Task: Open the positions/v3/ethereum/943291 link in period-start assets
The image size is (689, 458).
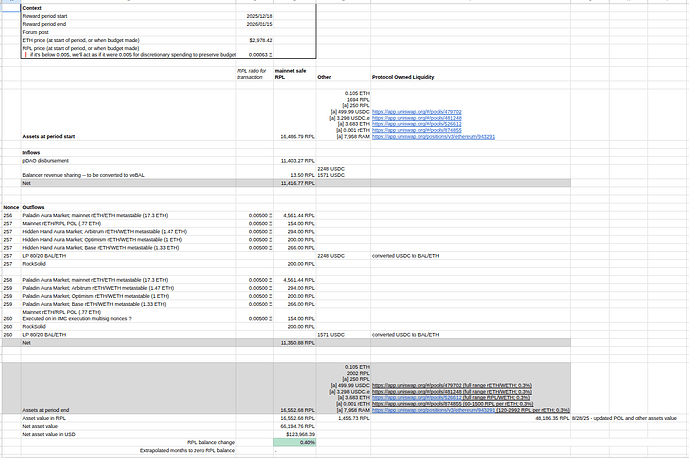Action: [x=433, y=137]
